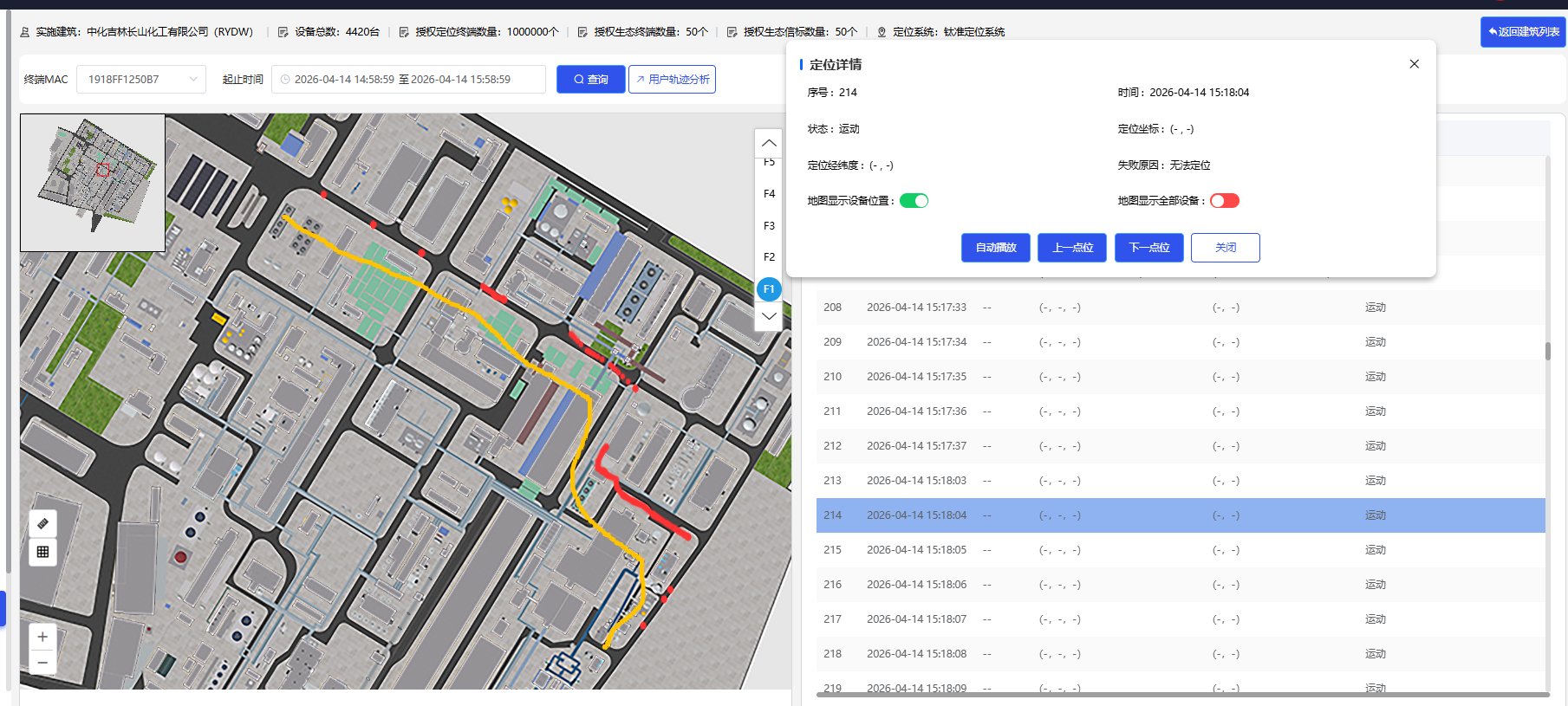Click the horizontal table scrollbar

(x=1182, y=695)
